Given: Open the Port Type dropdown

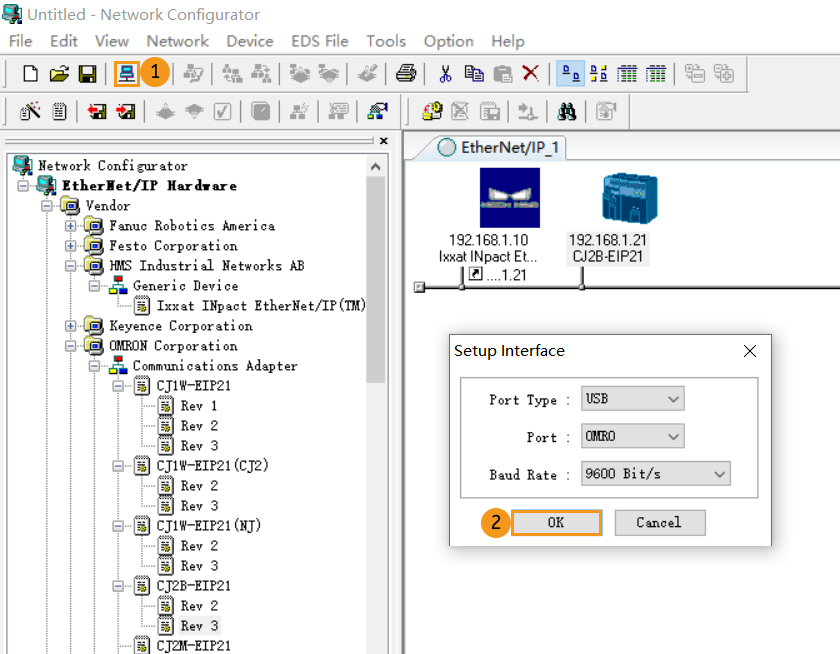Looking at the screenshot, I should coord(632,398).
